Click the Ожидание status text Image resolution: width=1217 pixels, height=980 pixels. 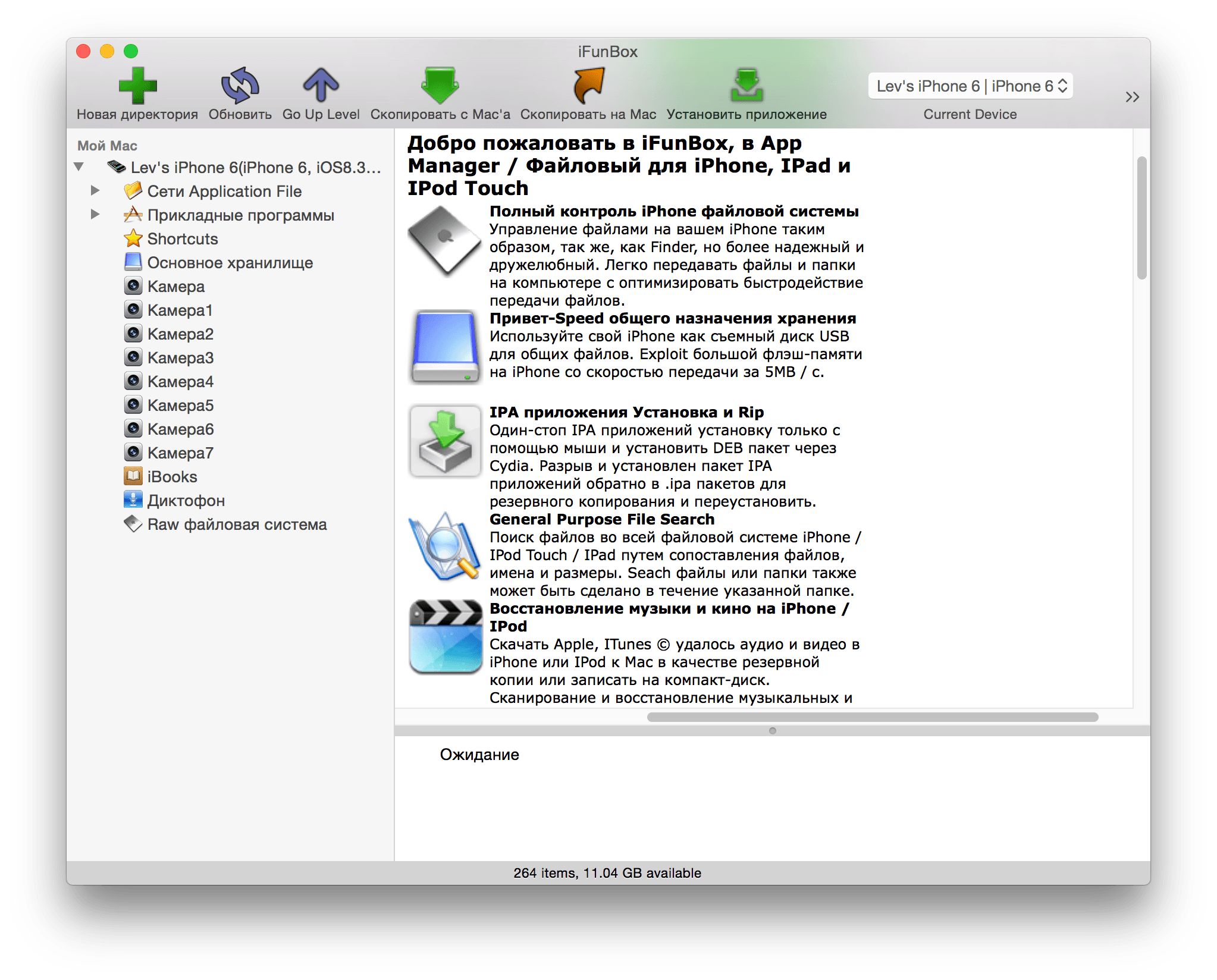(479, 755)
